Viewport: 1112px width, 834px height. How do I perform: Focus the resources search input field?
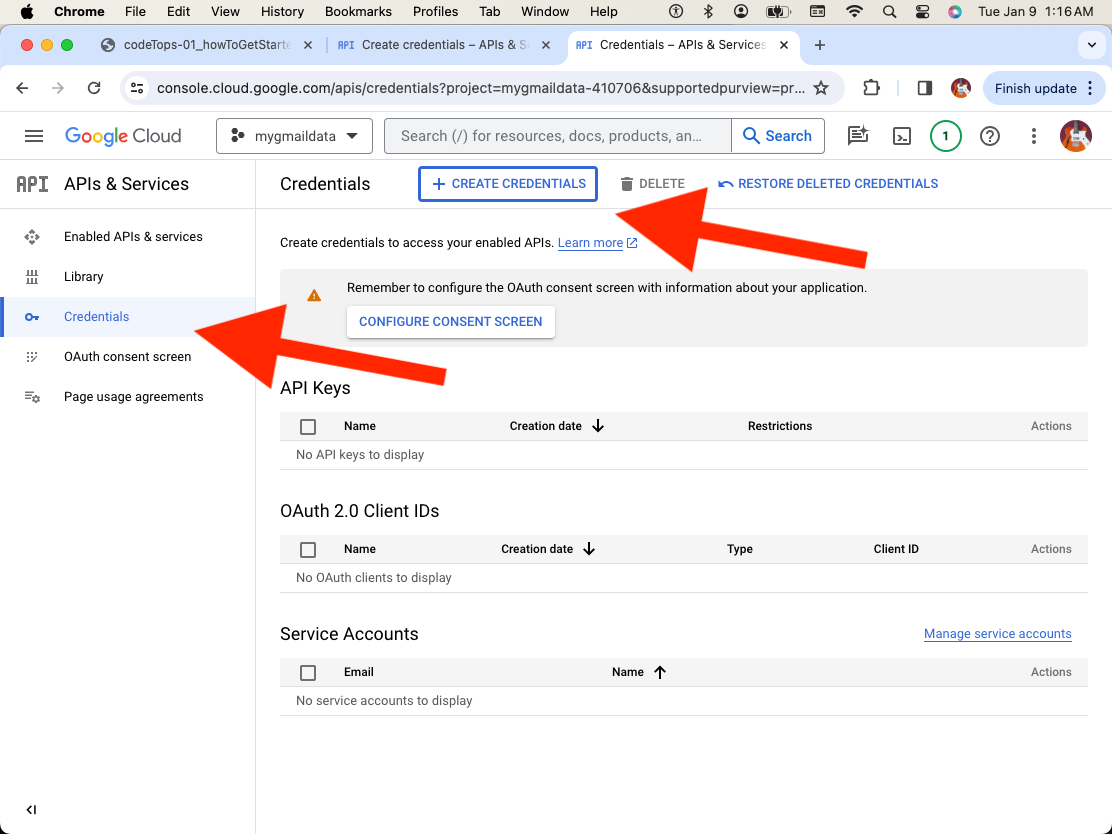(557, 135)
